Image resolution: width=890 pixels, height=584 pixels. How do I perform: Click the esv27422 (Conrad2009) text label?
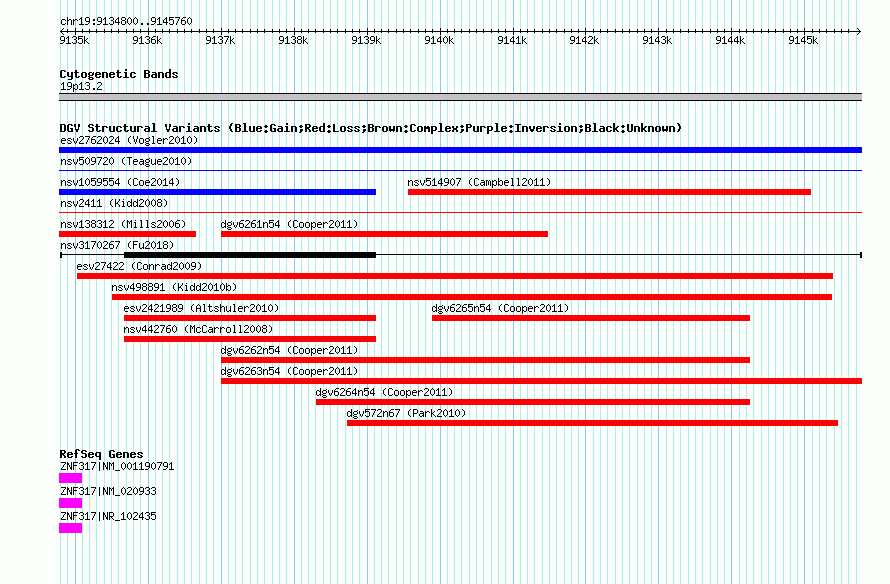click(139, 266)
